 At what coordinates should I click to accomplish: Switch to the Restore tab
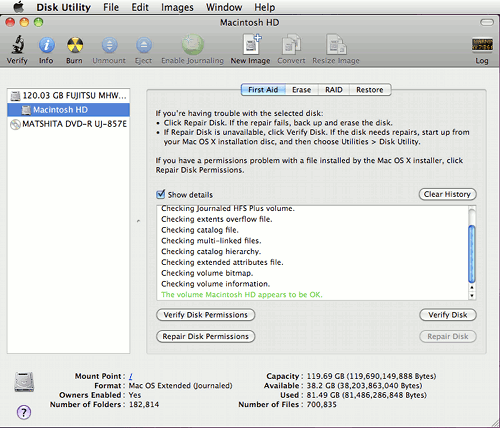[x=370, y=90]
